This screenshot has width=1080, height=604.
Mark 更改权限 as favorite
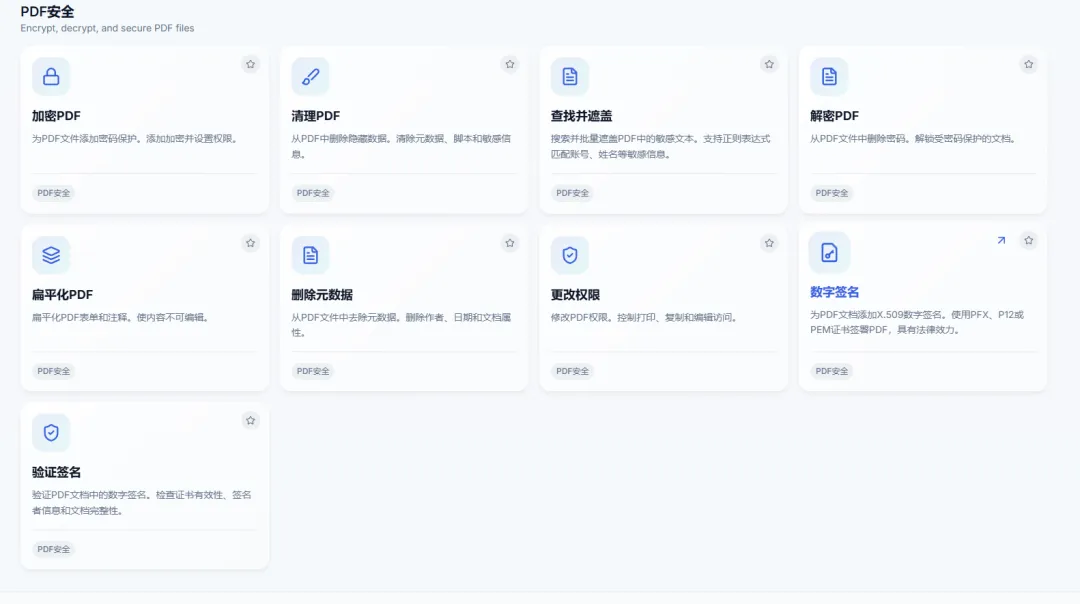click(769, 243)
